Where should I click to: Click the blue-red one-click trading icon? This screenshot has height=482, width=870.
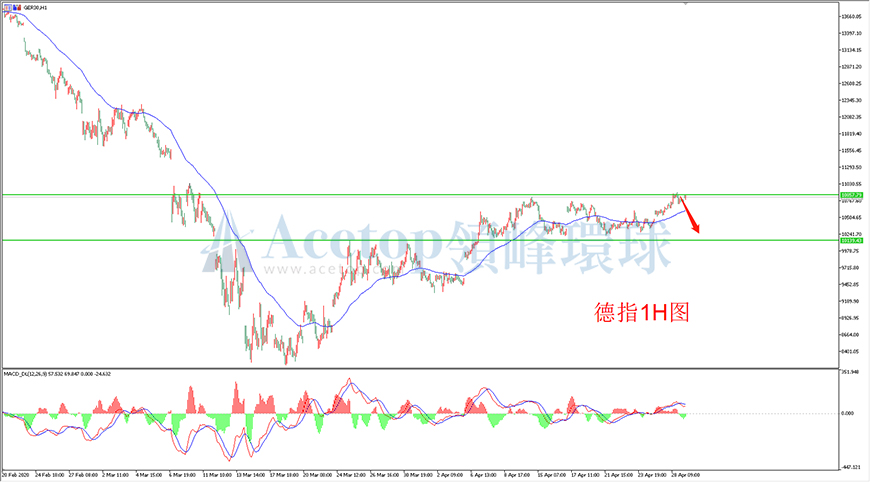[x=17, y=8]
